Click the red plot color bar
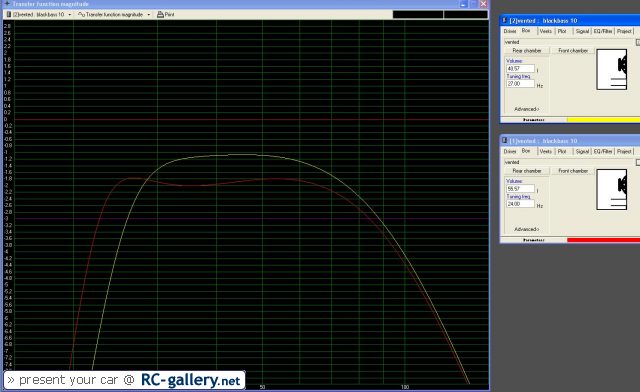This screenshot has width=640, height=392. tap(603, 240)
